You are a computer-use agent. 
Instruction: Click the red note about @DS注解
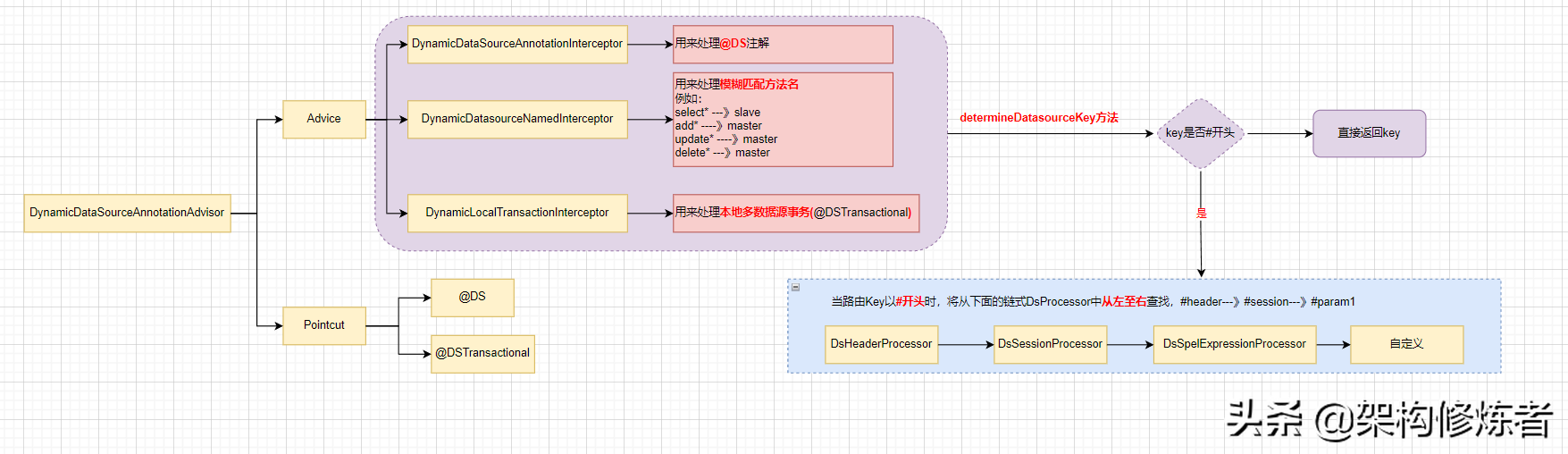(783, 44)
